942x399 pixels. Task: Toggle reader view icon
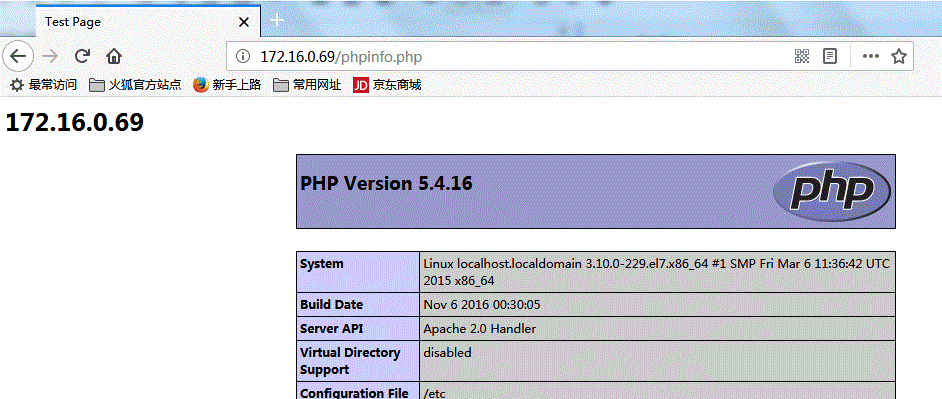pos(830,56)
